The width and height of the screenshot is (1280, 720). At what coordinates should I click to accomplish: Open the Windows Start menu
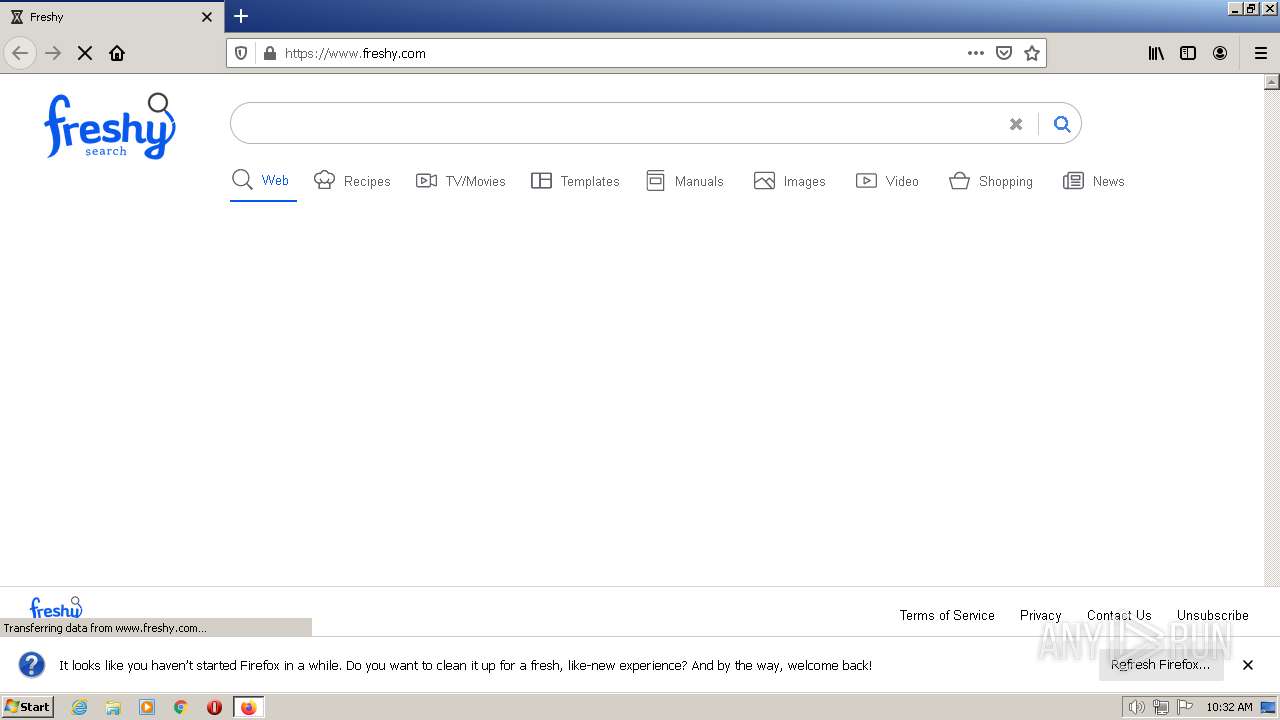tap(28, 707)
